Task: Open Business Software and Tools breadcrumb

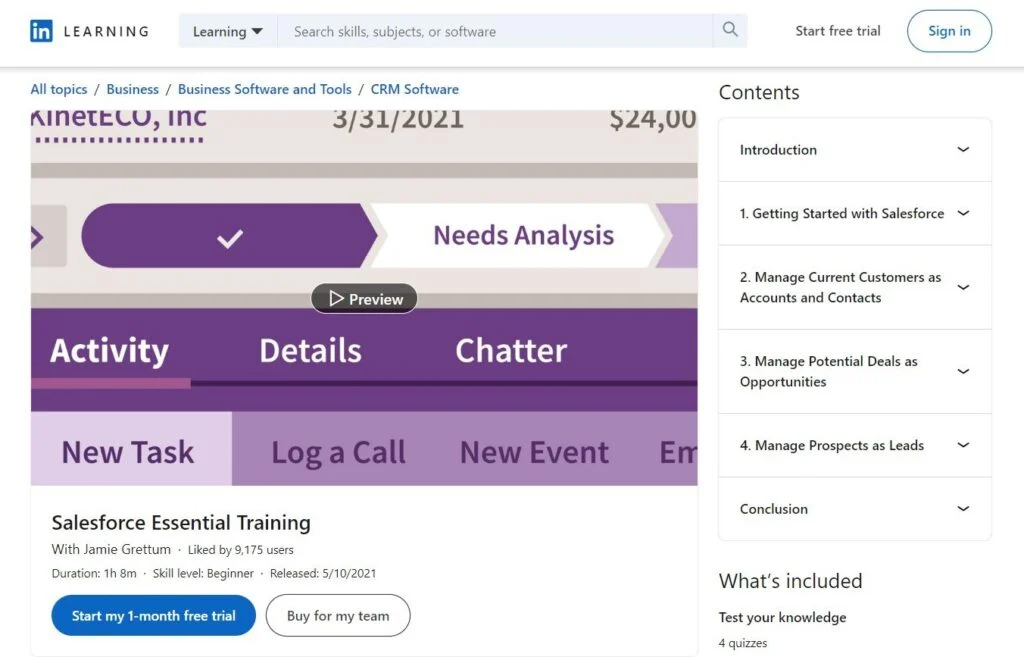Action: pyautogui.click(x=264, y=89)
